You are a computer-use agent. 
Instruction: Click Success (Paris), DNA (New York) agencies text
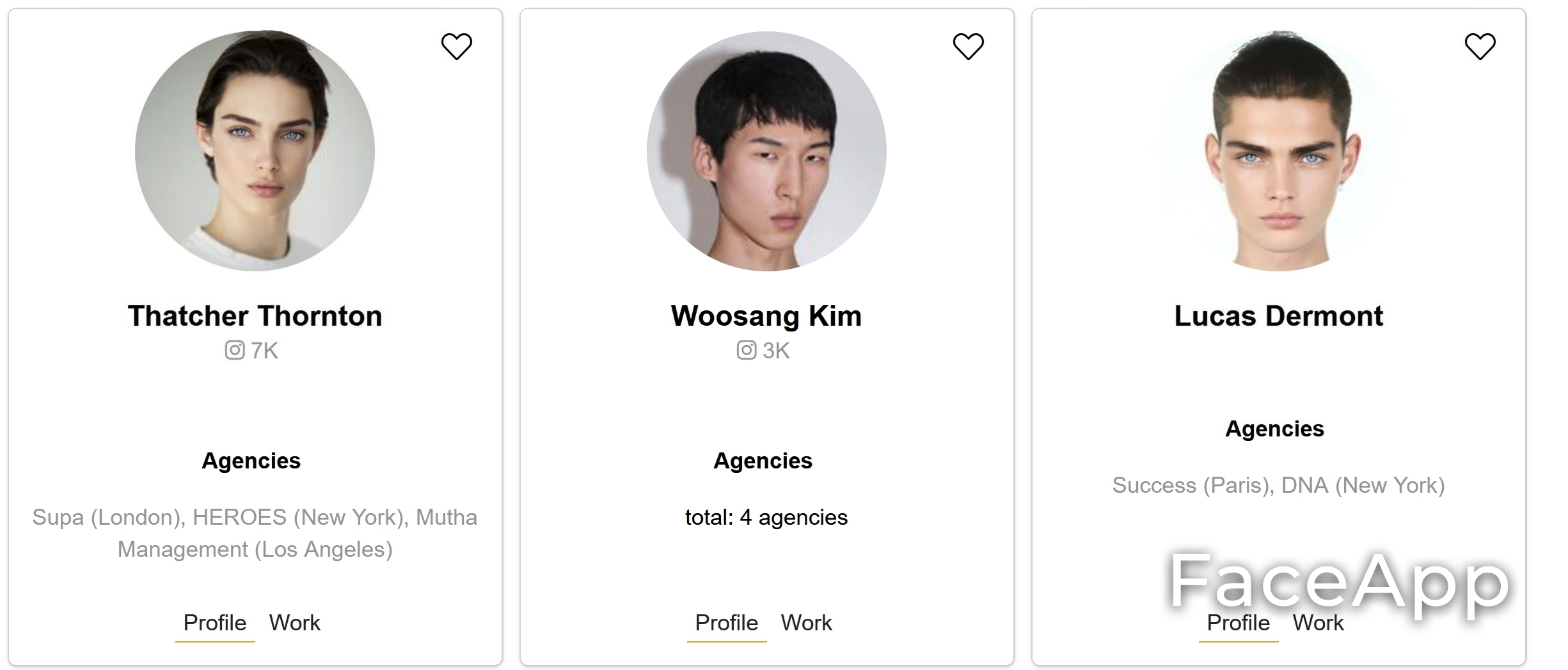1278,485
